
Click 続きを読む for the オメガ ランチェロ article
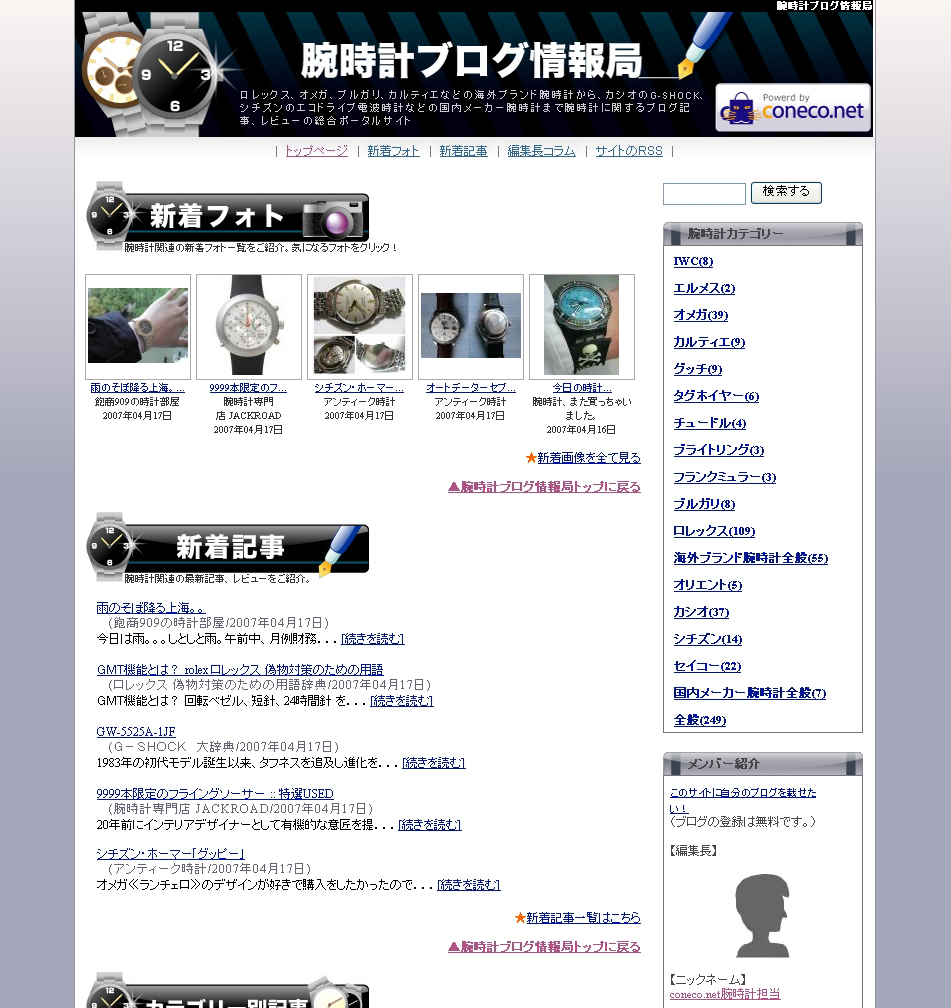469,885
